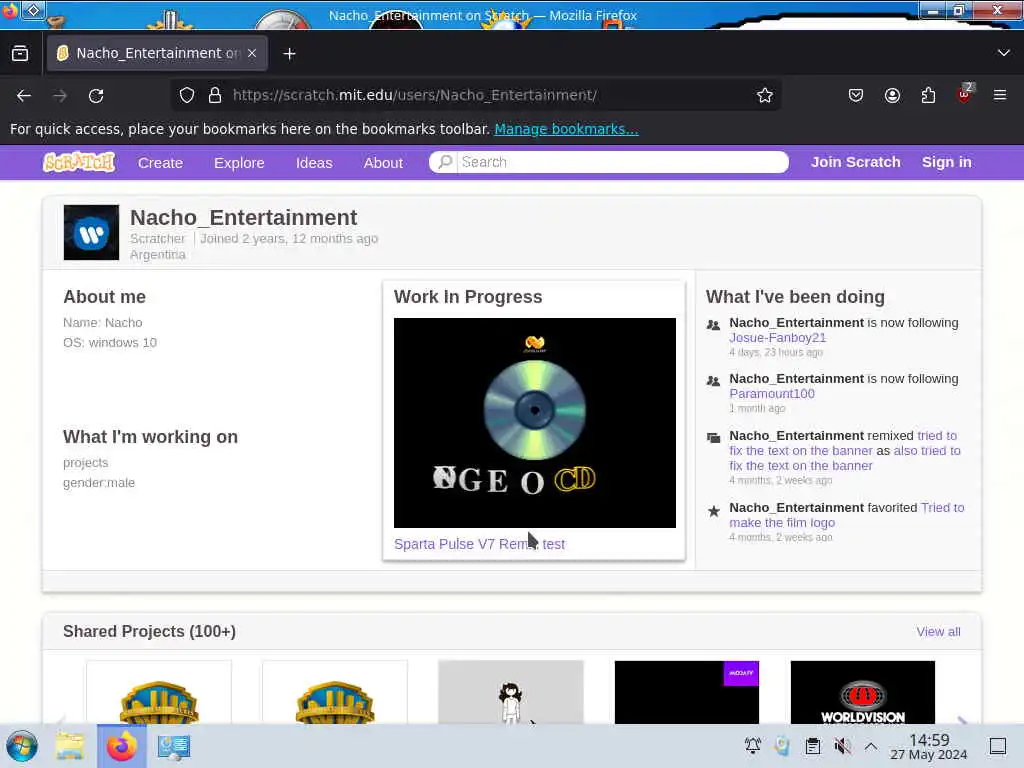Image resolution: width=1024 pixels, height=768 pixels.
Task: Open the extensions puzzle icon
Action: tap(928, 95)
